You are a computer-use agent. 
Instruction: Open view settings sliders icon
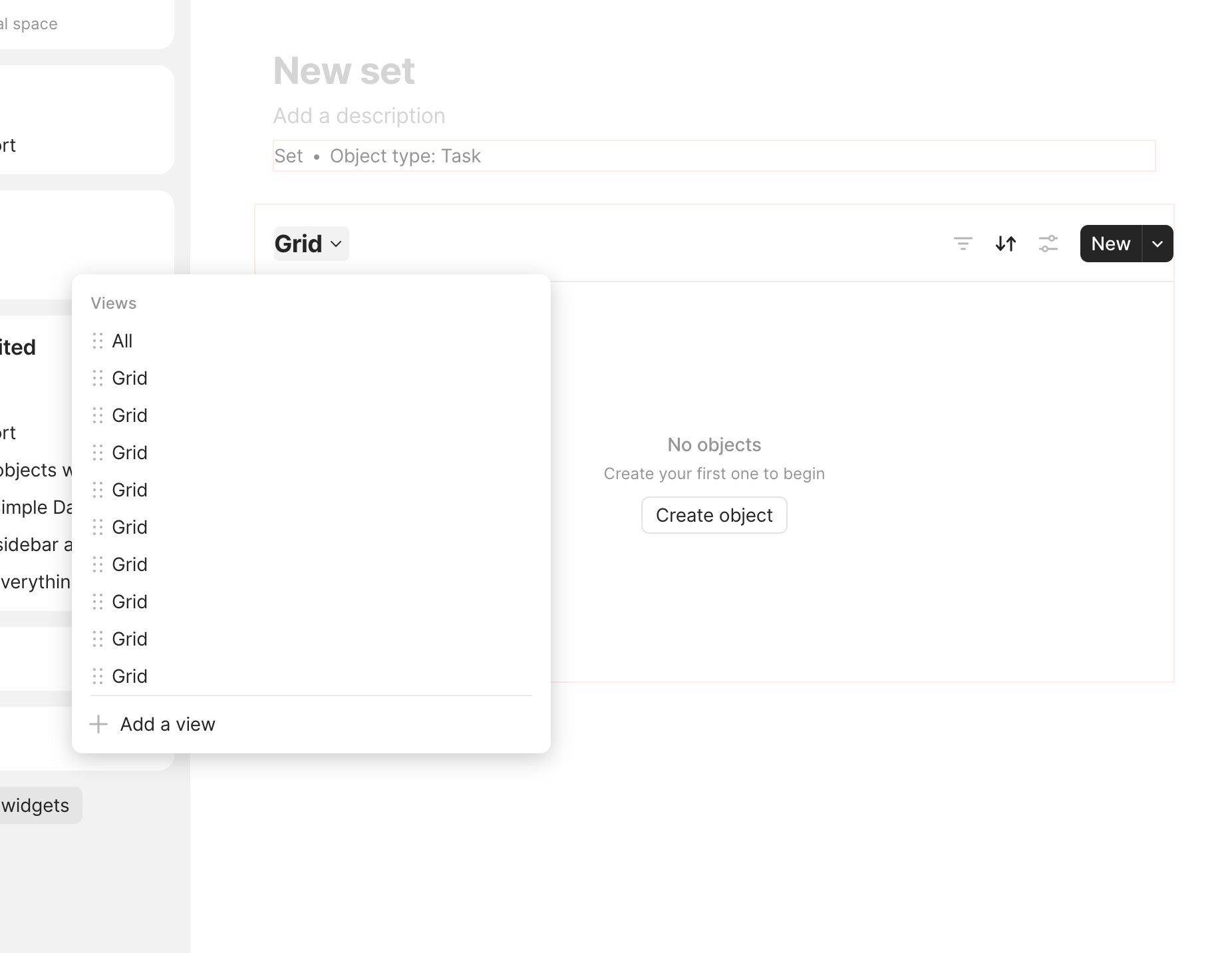pos(1048,244)
